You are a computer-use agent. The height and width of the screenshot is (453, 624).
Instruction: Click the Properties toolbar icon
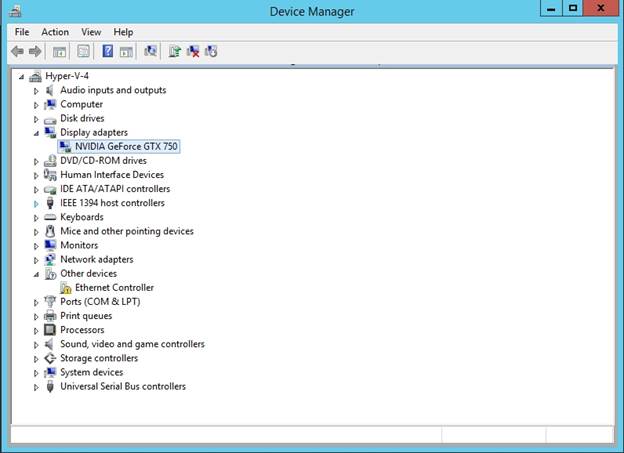tap(84, 51)
